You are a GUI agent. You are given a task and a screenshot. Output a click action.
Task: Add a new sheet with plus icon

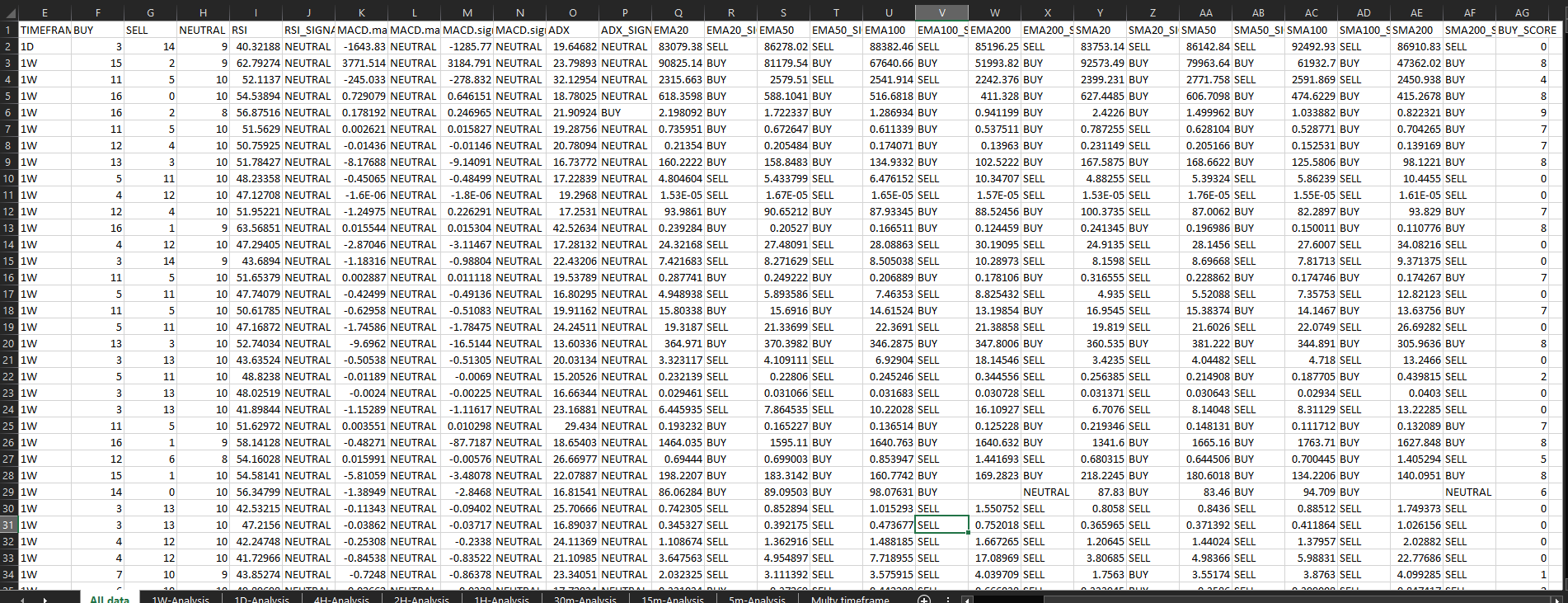pos(924,600)
